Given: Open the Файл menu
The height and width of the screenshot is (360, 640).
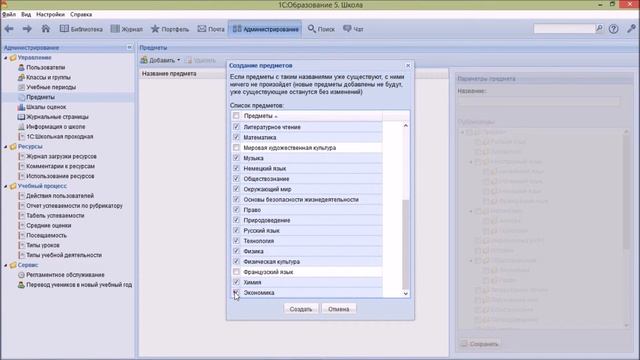Looking at the screenshot, I should click(9, 14).
